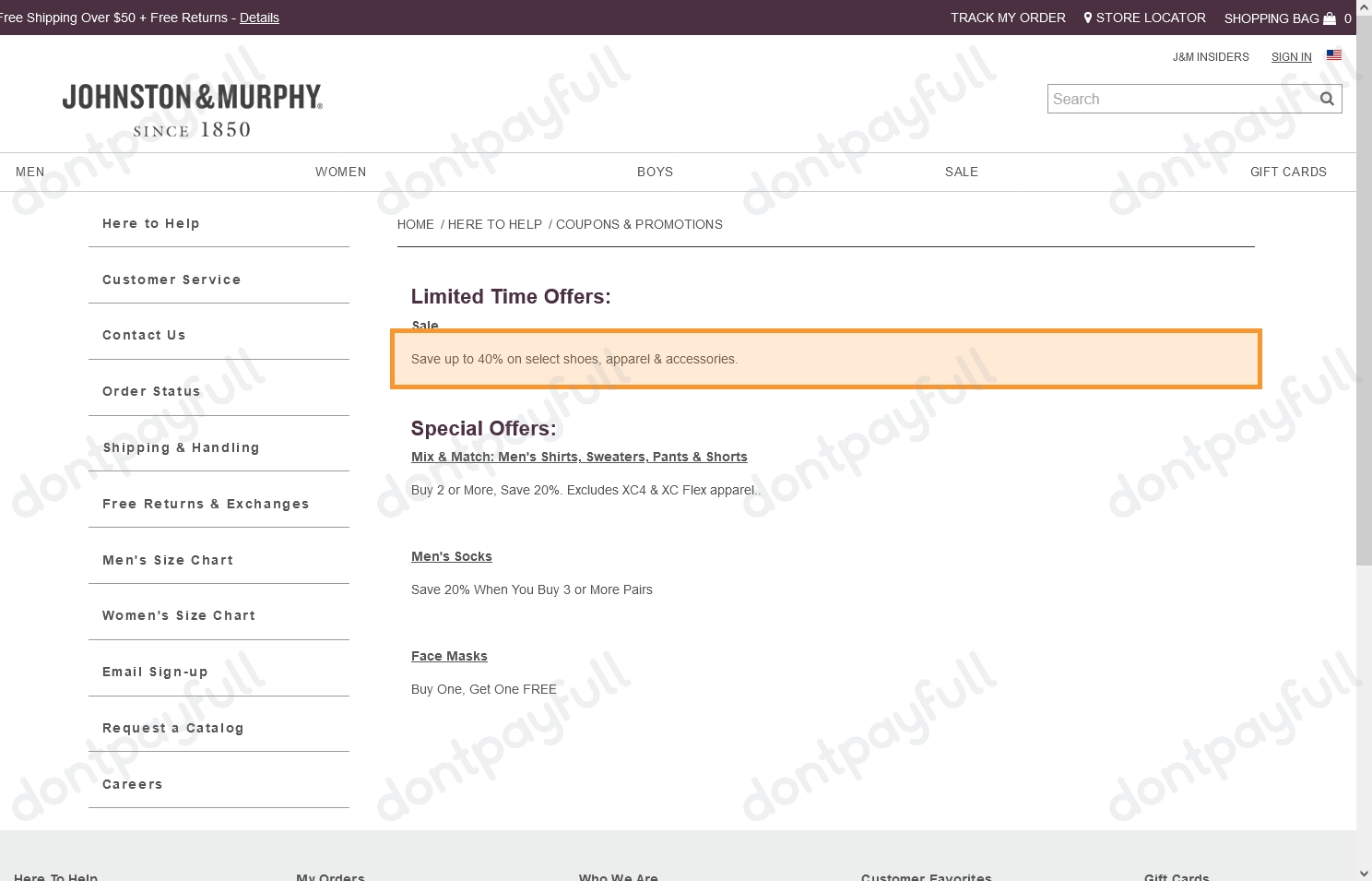Open the shopping bag icon
Viewport: 1372px width, 881px height.
pos(1330,18)
